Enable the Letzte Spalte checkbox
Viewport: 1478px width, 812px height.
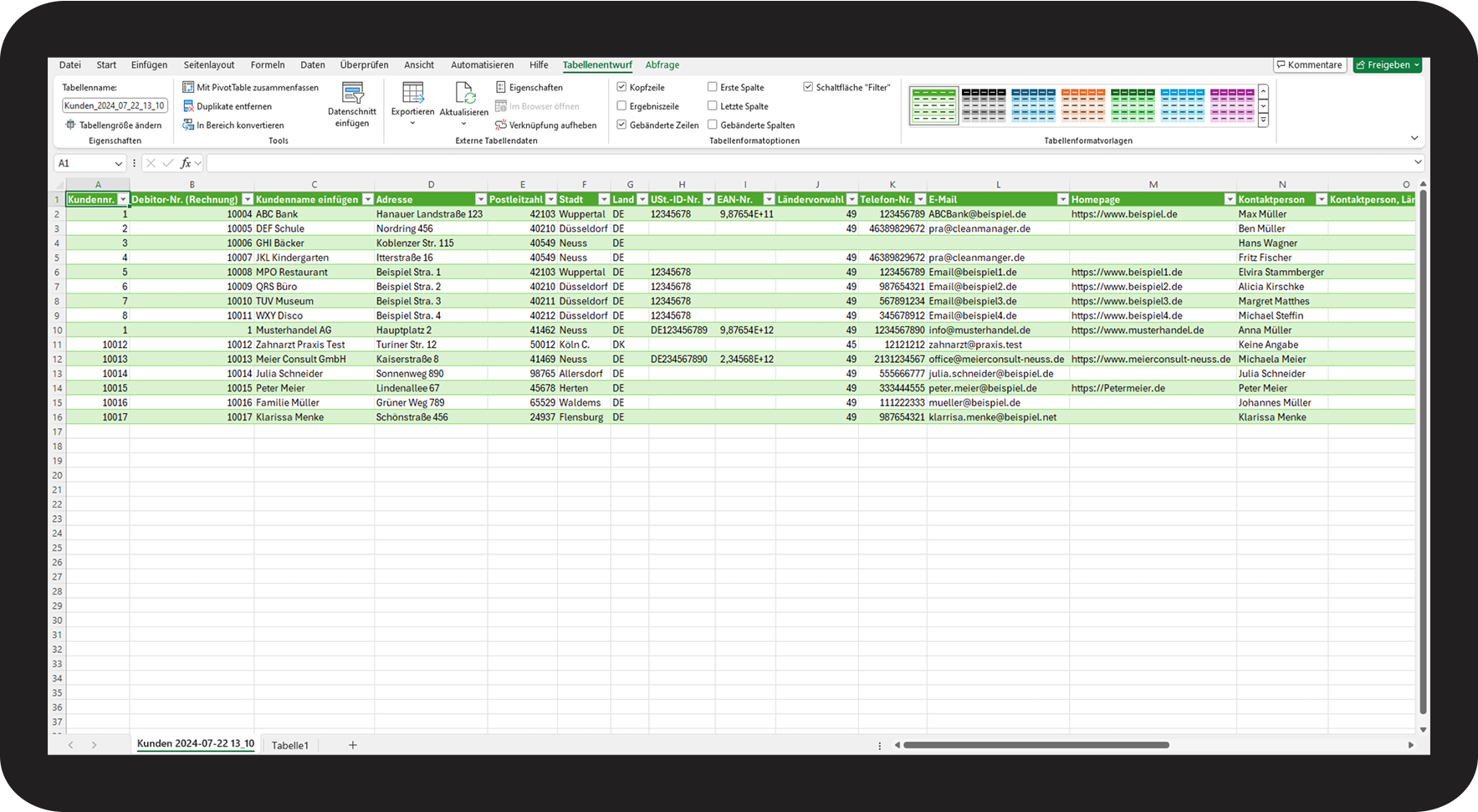[713, 106]
